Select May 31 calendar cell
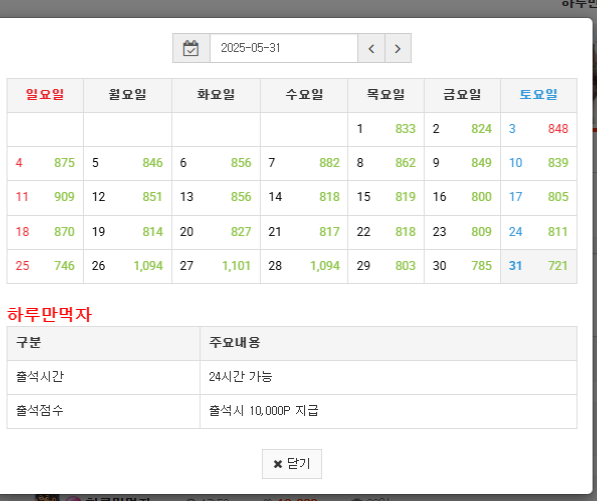Screen dimensions: 597x501 click(x=539, y=266)
